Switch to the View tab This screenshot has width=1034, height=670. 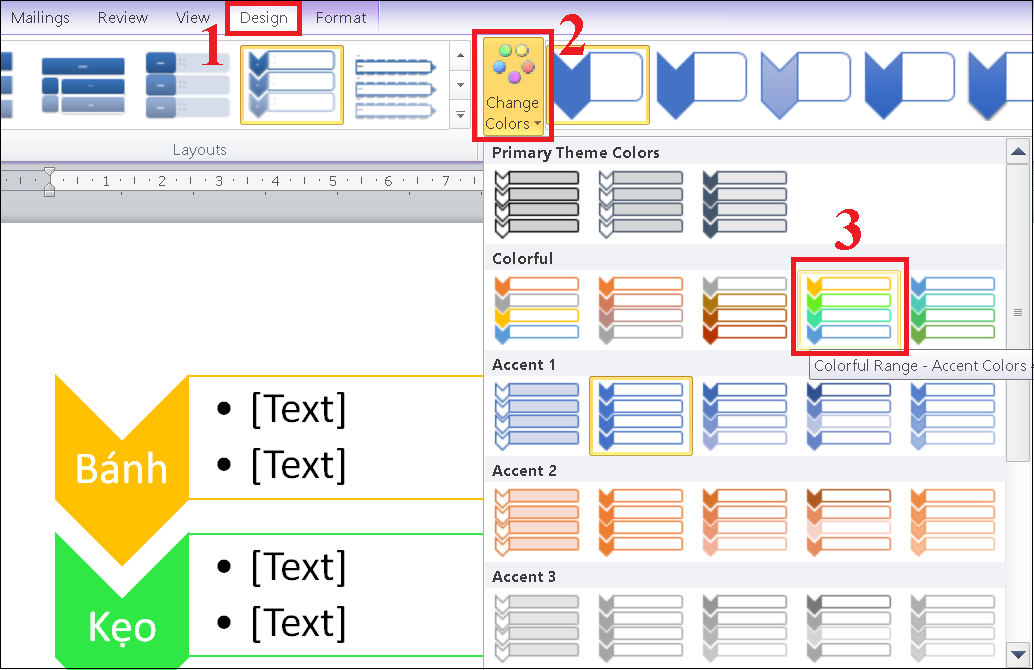[193, 18]
